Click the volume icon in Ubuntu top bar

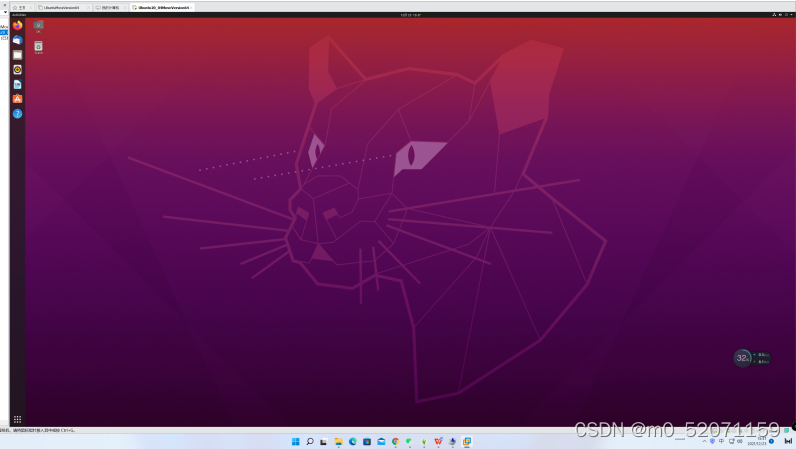pos(780,15)
